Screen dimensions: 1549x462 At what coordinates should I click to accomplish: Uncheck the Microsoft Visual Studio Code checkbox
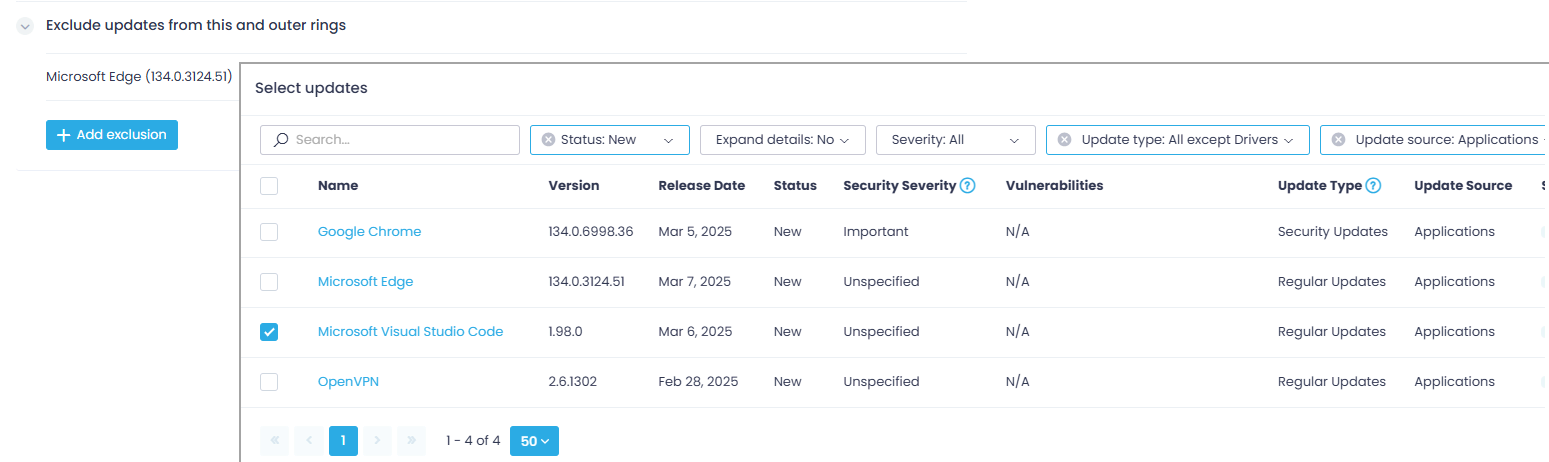pos(269,332)
